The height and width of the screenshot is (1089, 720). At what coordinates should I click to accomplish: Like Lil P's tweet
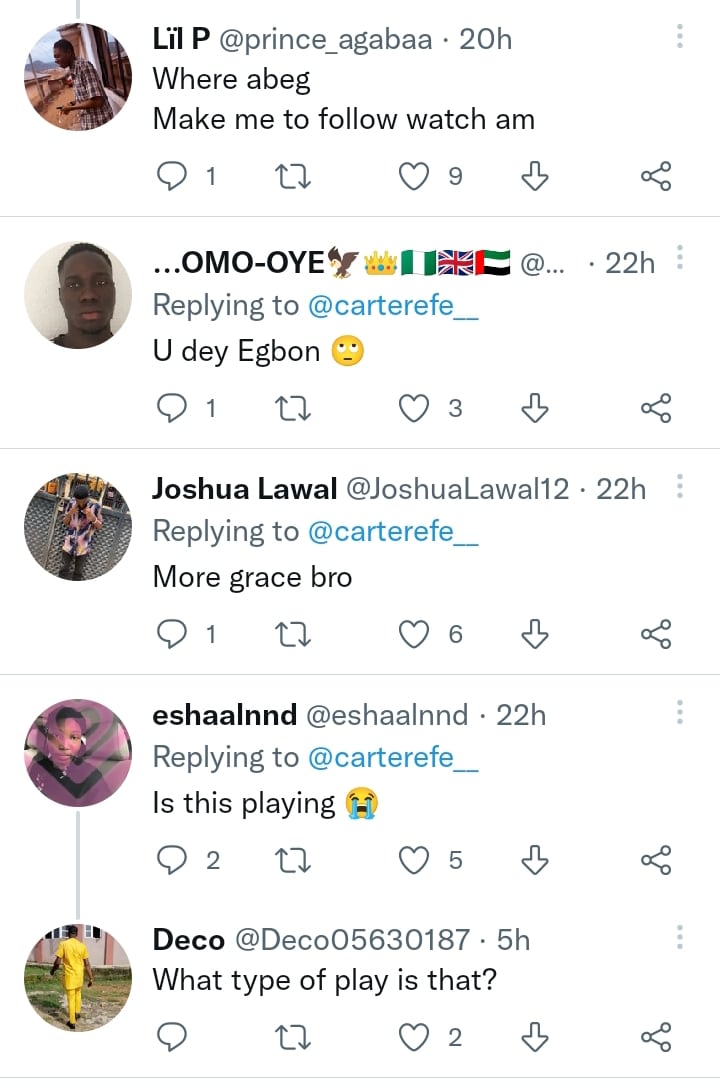pos(413,177)
